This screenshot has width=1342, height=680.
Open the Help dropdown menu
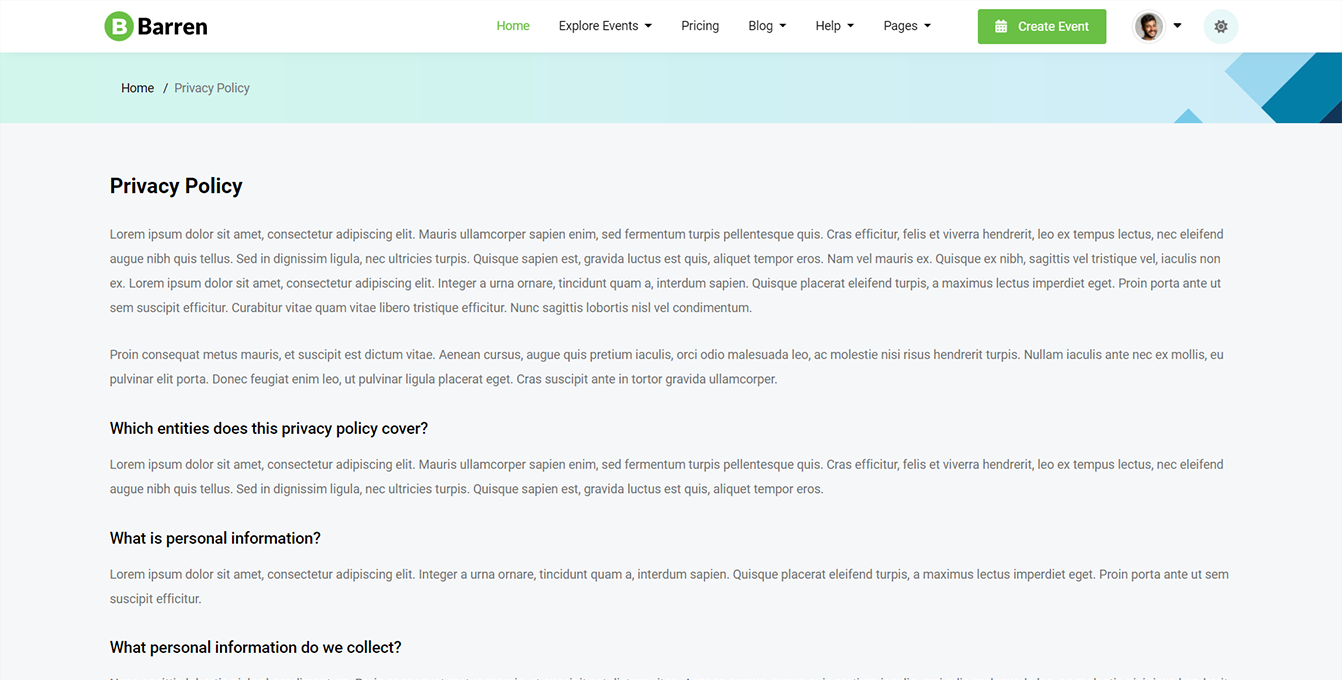coord(834,26)
